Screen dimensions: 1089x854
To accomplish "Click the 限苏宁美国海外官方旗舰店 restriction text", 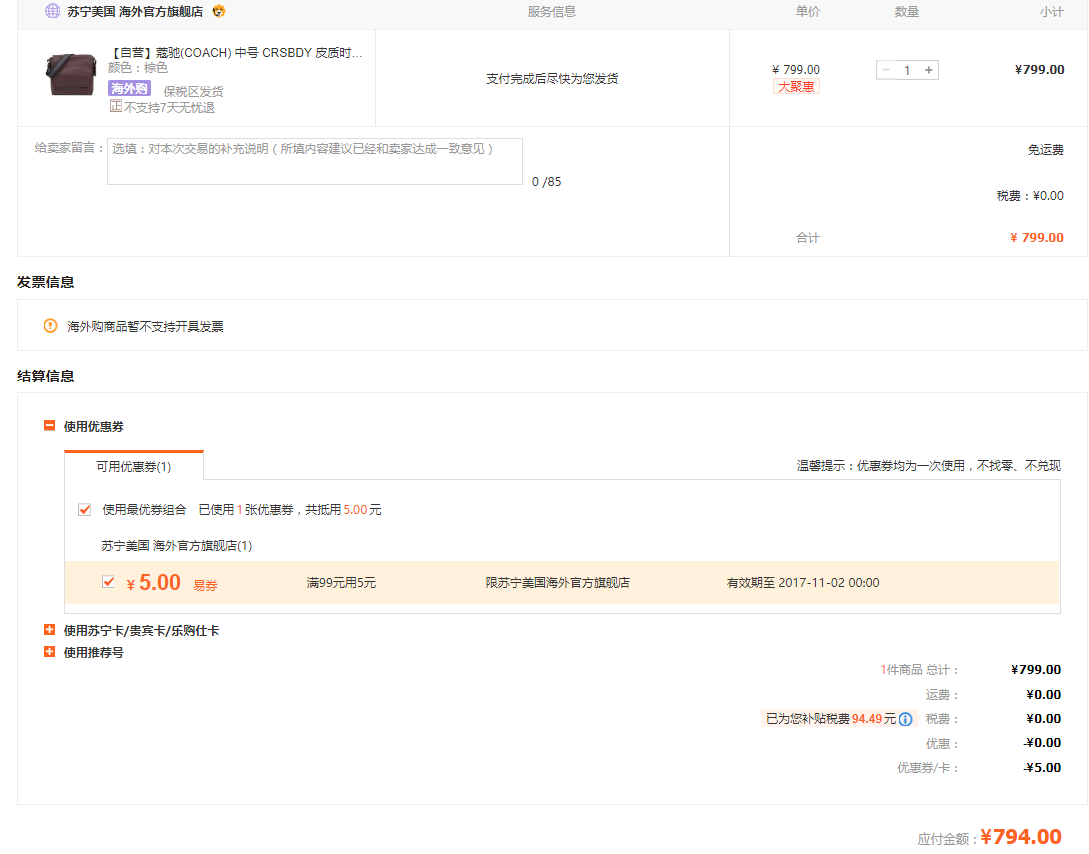I will click(558, 583).
